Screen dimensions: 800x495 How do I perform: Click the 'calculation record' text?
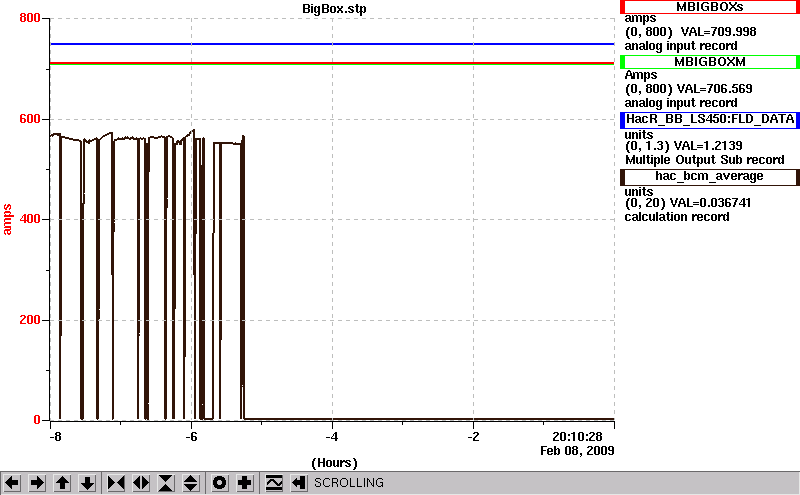677,217
